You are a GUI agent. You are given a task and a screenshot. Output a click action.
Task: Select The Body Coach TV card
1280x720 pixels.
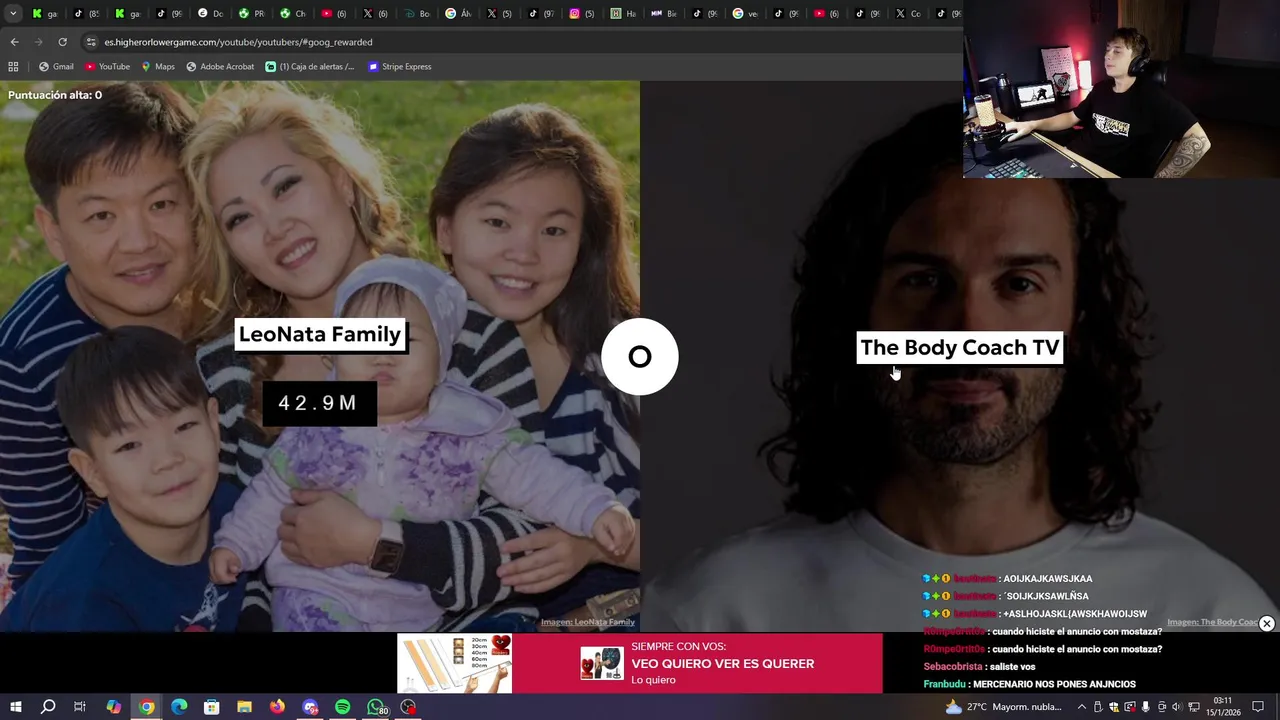click(960, 356)
